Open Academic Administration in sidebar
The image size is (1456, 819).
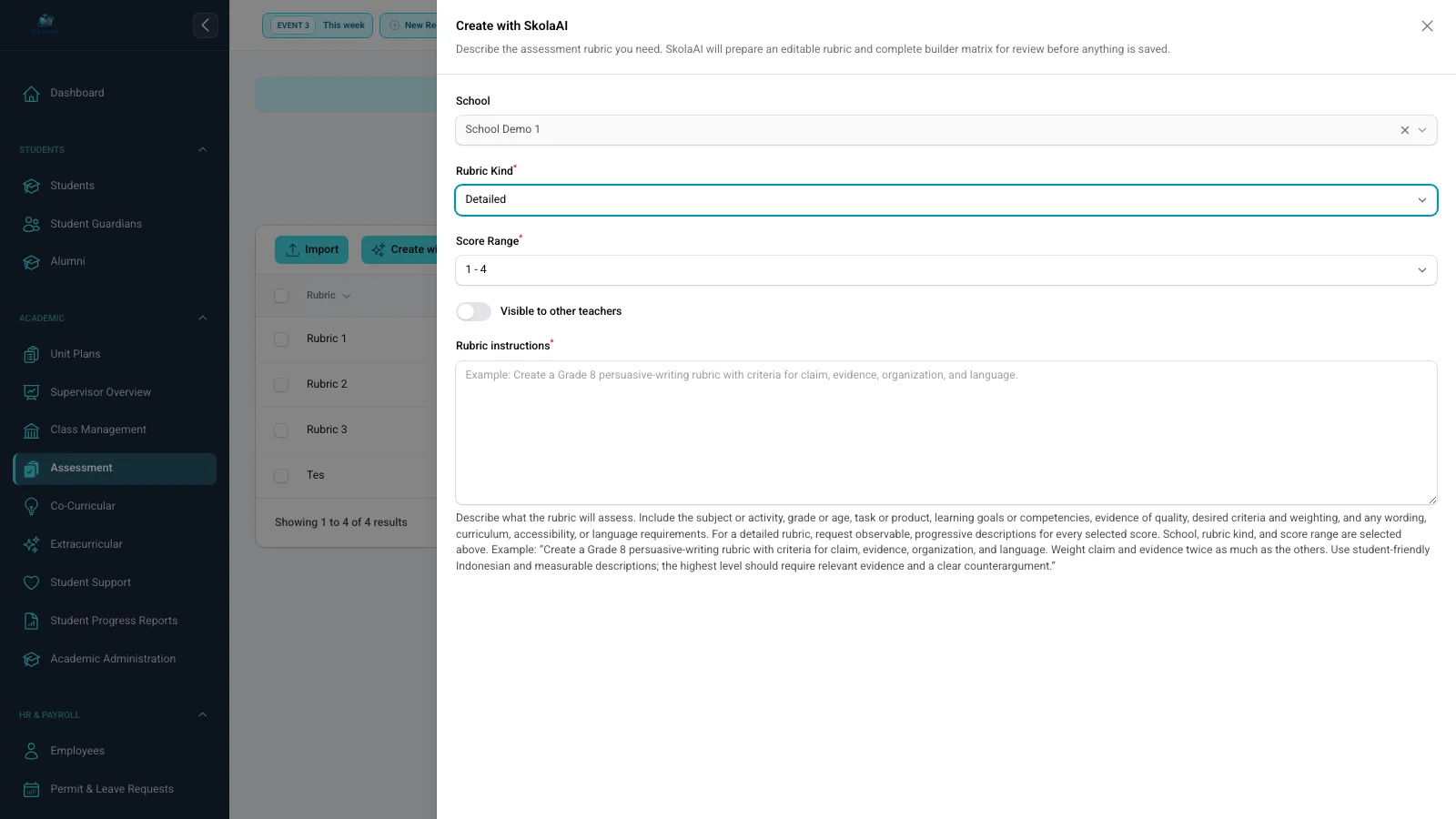pos(113,659)
